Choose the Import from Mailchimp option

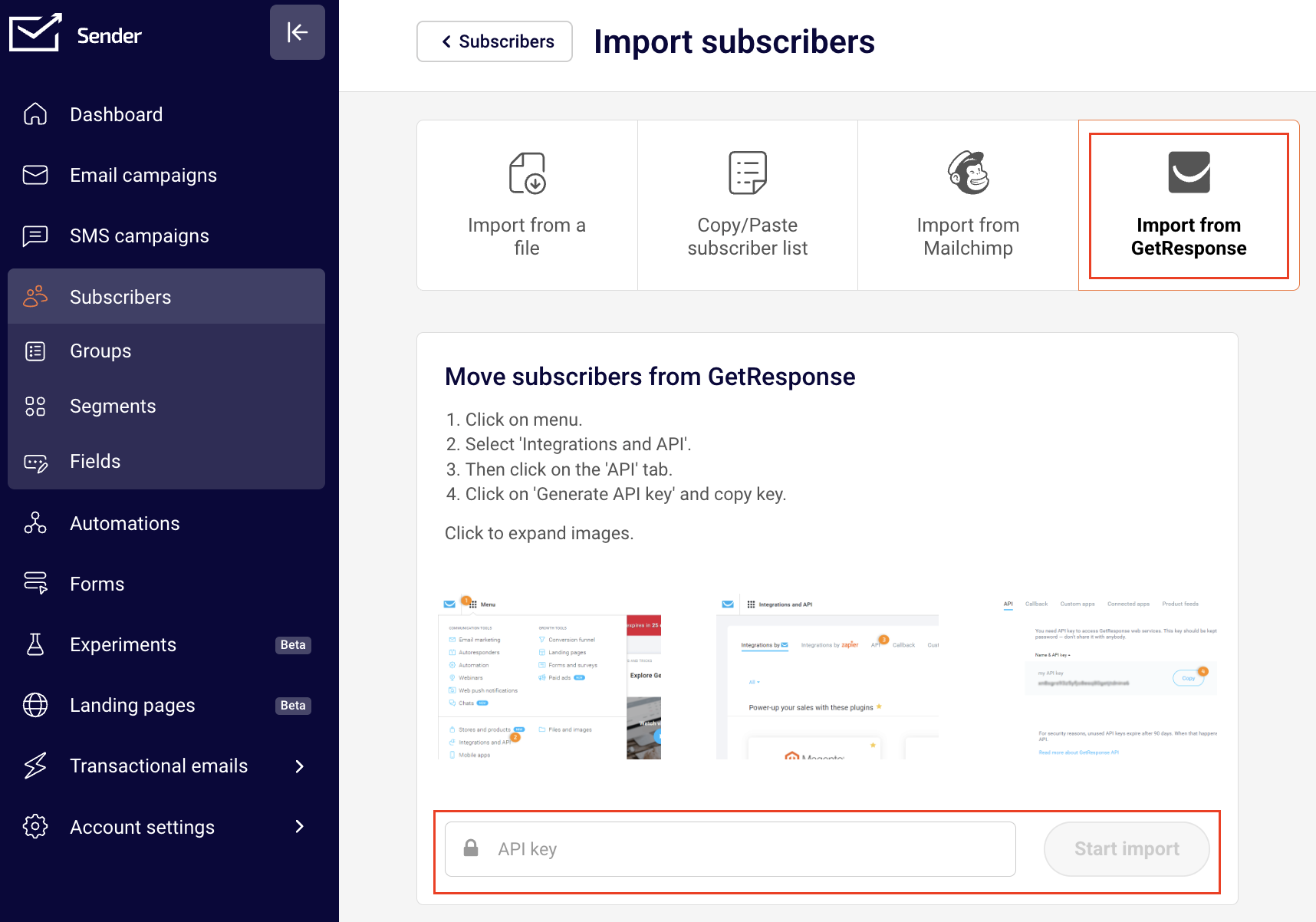pyautogui.click(x=968, y=206)
